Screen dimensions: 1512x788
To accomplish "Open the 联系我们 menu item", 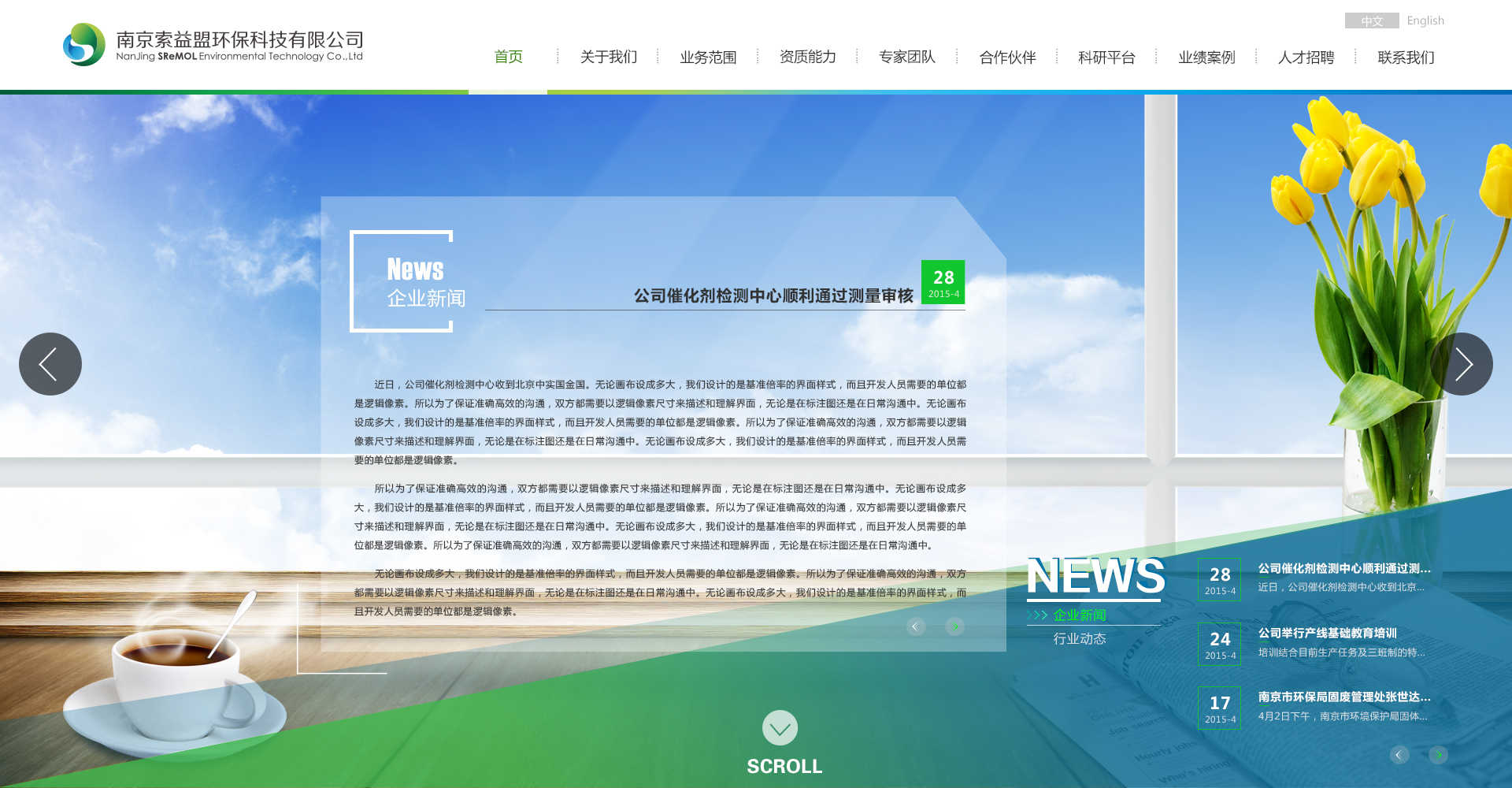I will pos(1406,57).
